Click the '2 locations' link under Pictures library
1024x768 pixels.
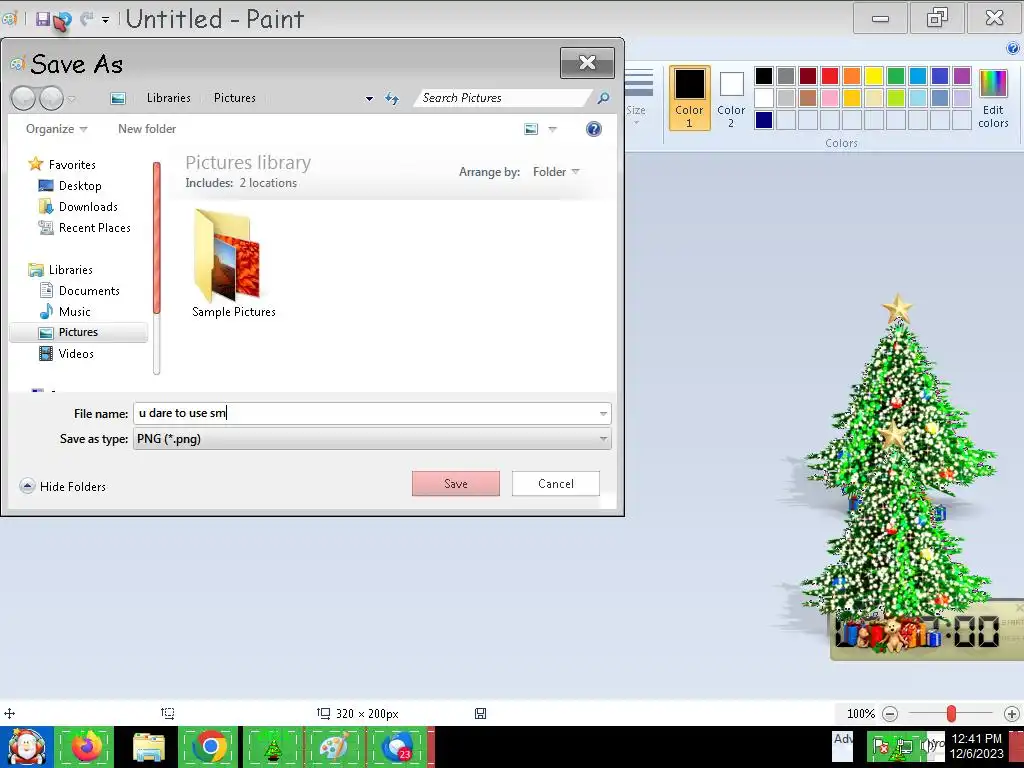pyautogui.click(x=268, y=183)
